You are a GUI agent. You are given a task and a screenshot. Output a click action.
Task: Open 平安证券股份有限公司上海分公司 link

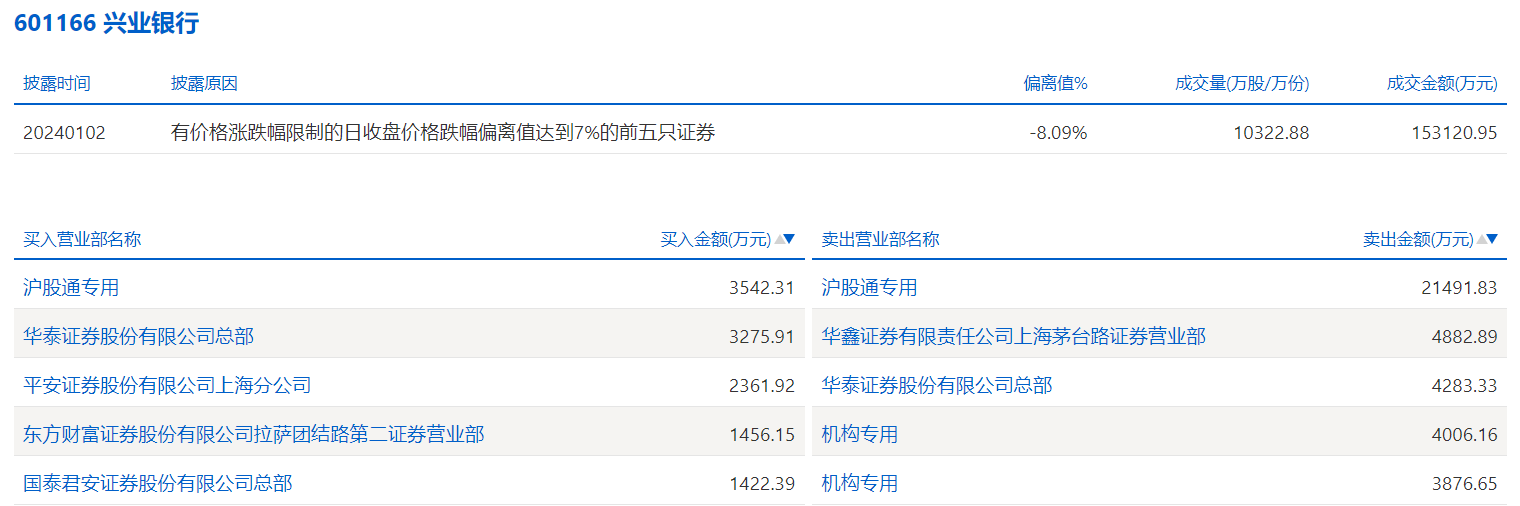pos(167,385)
